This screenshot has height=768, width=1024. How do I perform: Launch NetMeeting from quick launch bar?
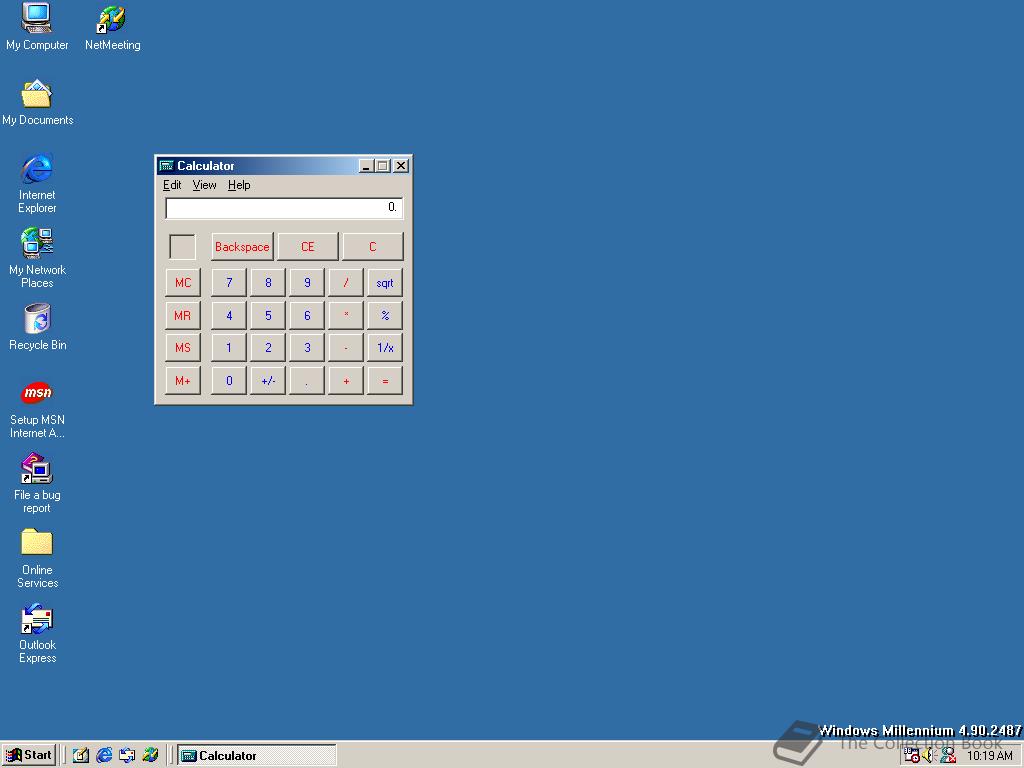pyautogui.click(x=150, y=756)
